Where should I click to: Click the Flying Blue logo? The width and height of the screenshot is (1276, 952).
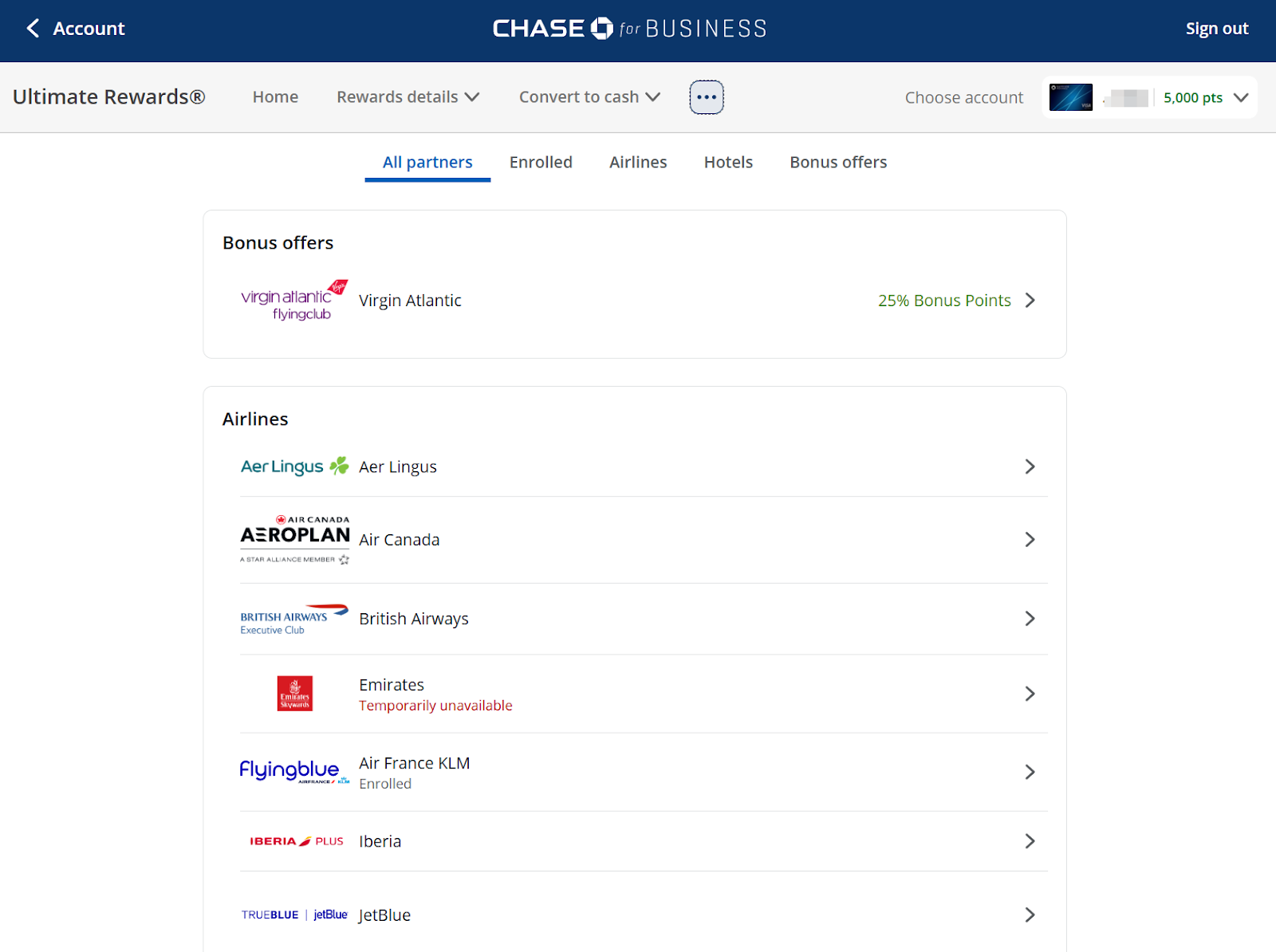click(294, 771)
